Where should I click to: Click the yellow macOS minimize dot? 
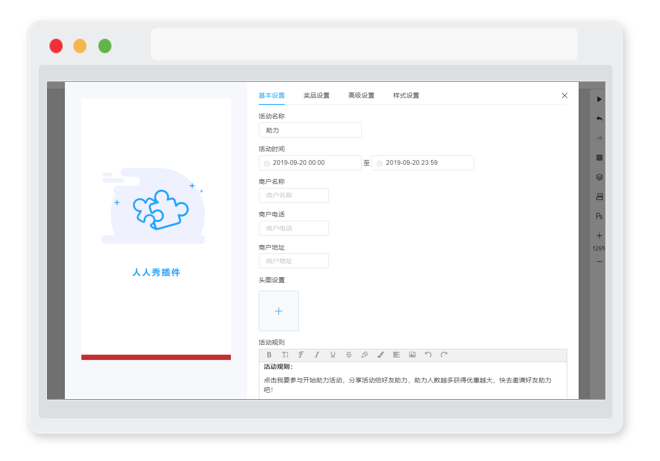pyautogui.click(x=80, y=46)
